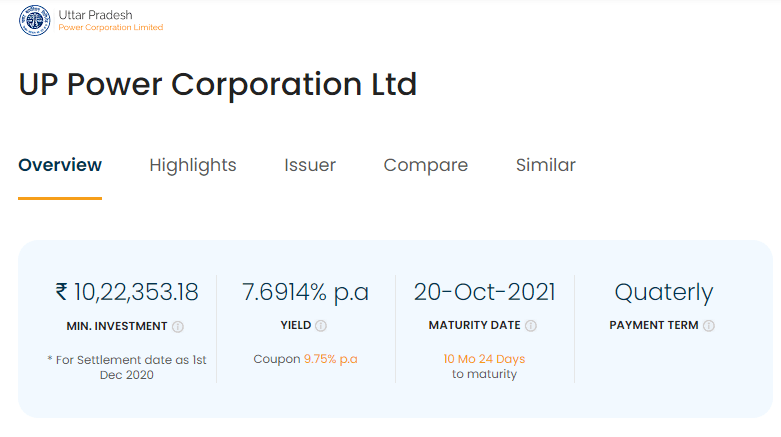781x437 pixels.
Task: Click the 7.6914% p.a yield value
Action: (x=305, y=292)
